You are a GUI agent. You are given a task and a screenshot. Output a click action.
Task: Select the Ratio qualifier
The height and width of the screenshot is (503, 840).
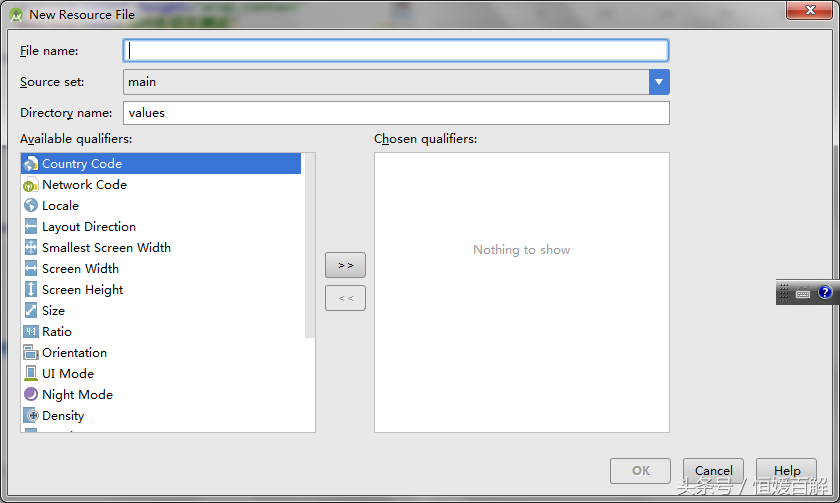coord(161,332)
